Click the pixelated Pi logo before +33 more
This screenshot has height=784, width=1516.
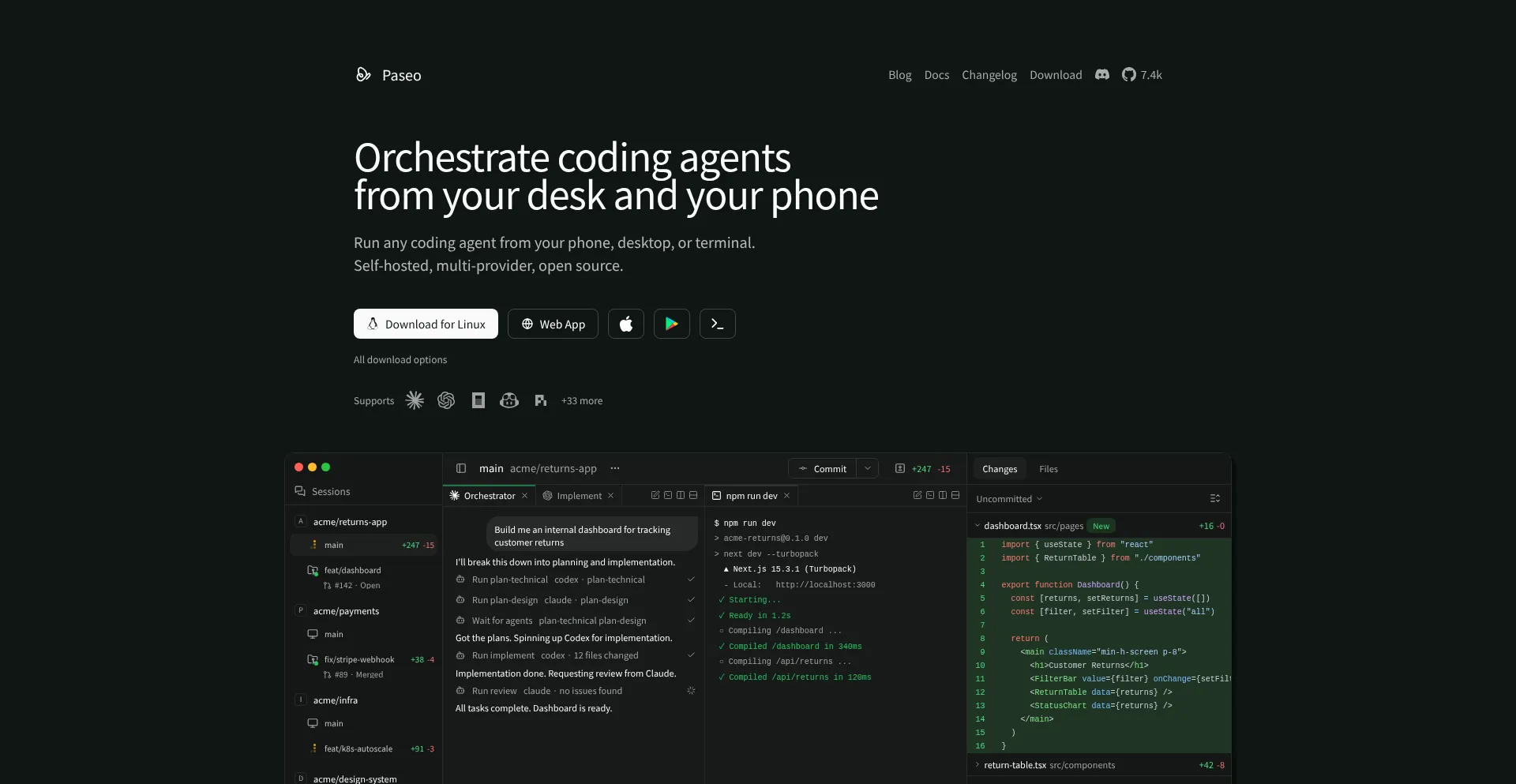point(541,400)
